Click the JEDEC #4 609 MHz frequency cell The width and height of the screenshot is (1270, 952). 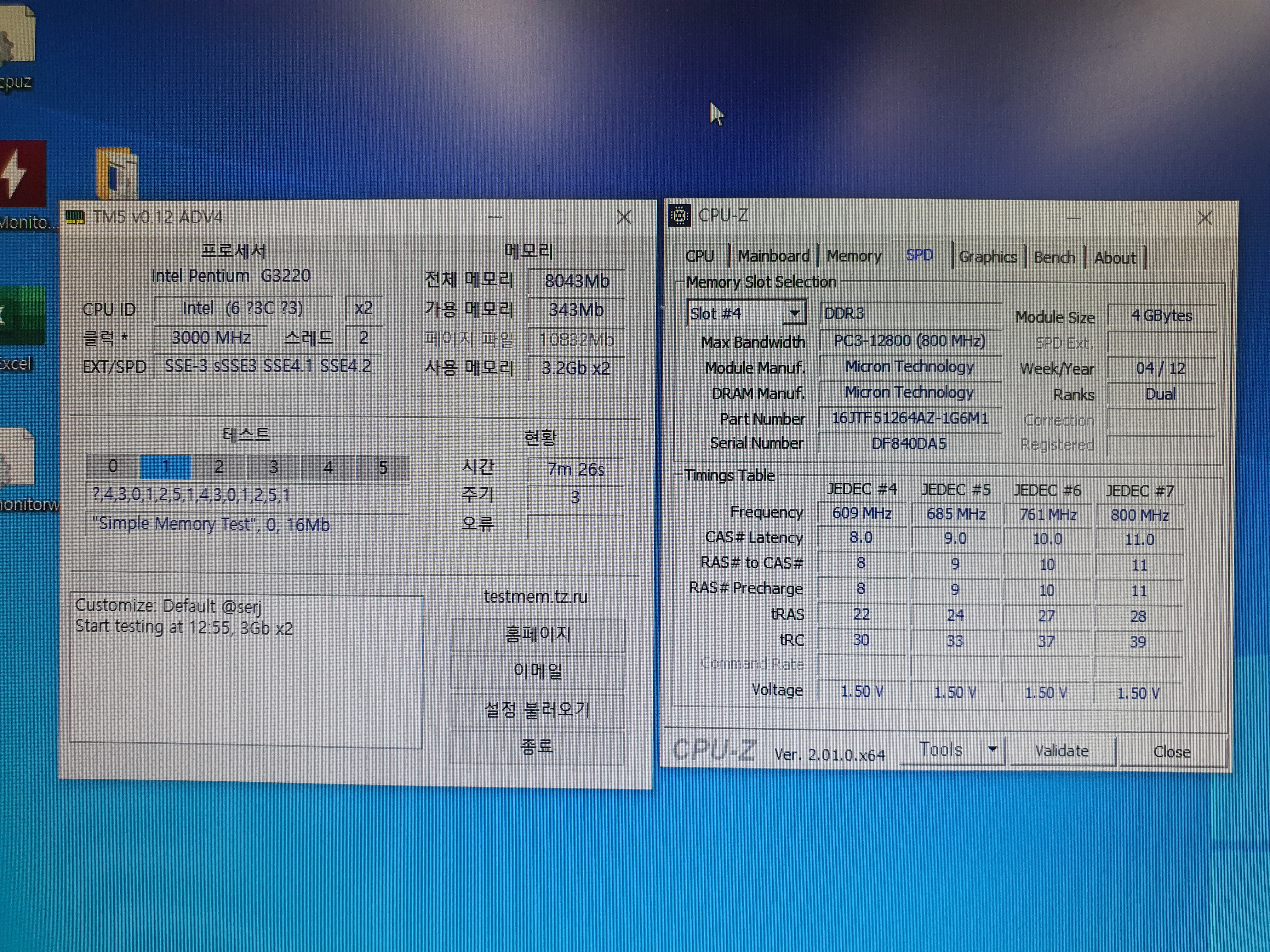point(862,513)
